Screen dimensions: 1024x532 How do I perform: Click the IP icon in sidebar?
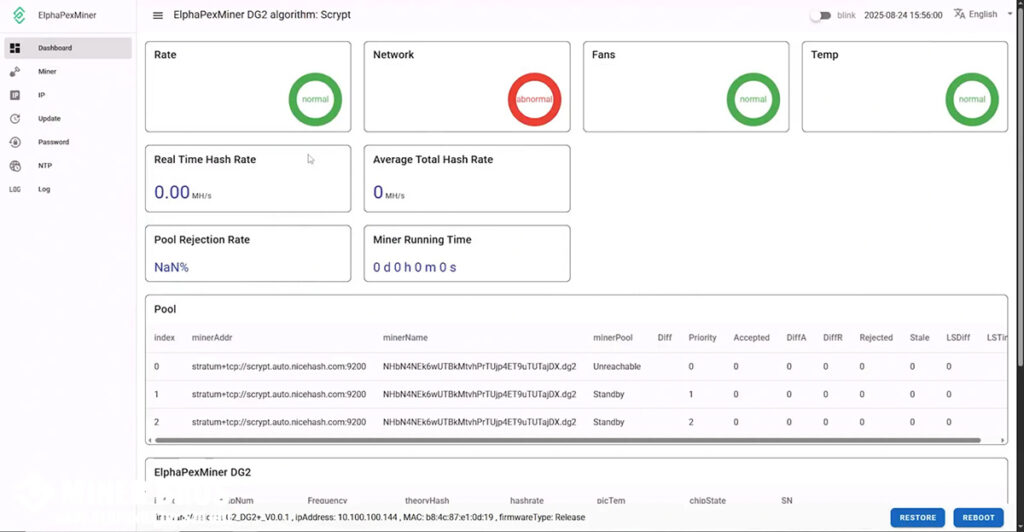pyautogui.click(x=15, y=95)
